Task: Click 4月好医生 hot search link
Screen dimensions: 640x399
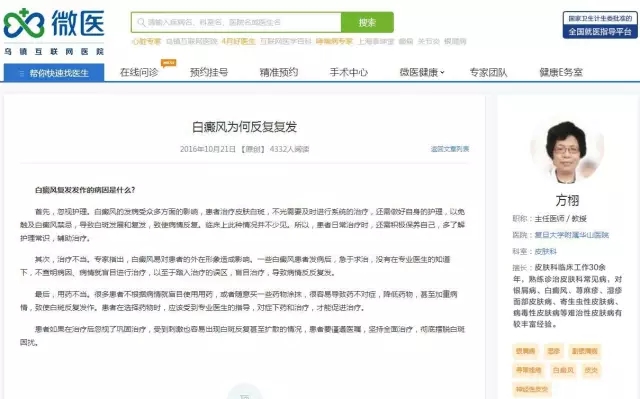Action: pos(239,42)
